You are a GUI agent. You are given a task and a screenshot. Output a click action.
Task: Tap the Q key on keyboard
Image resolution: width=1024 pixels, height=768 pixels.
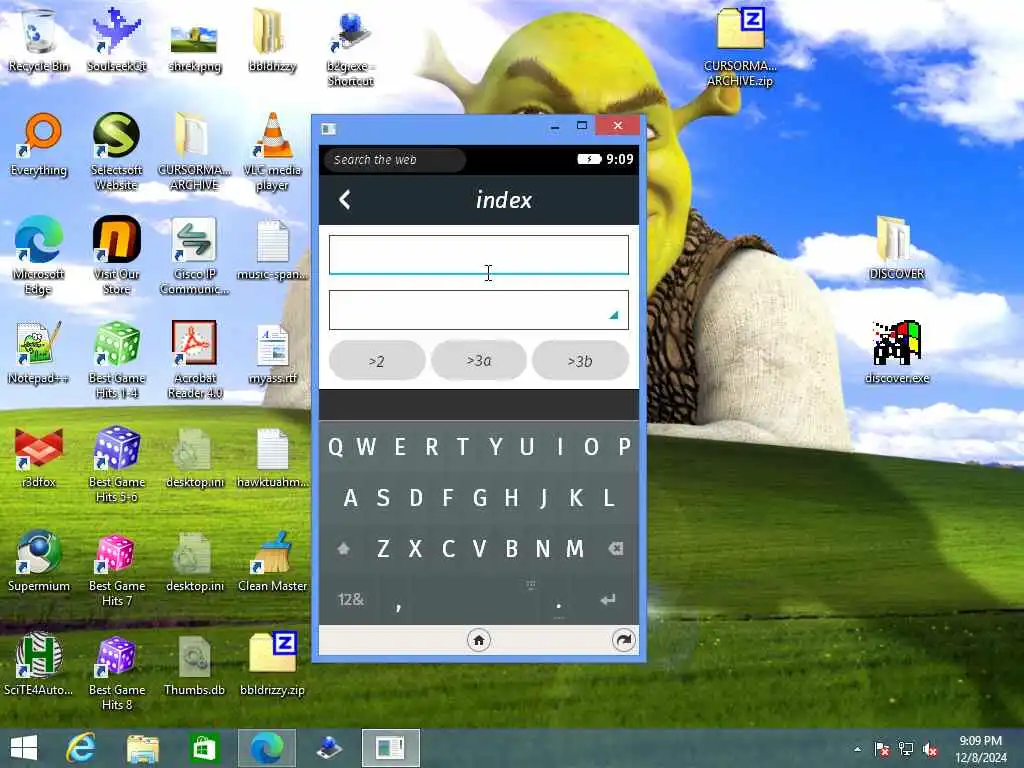tap(336, 447)
